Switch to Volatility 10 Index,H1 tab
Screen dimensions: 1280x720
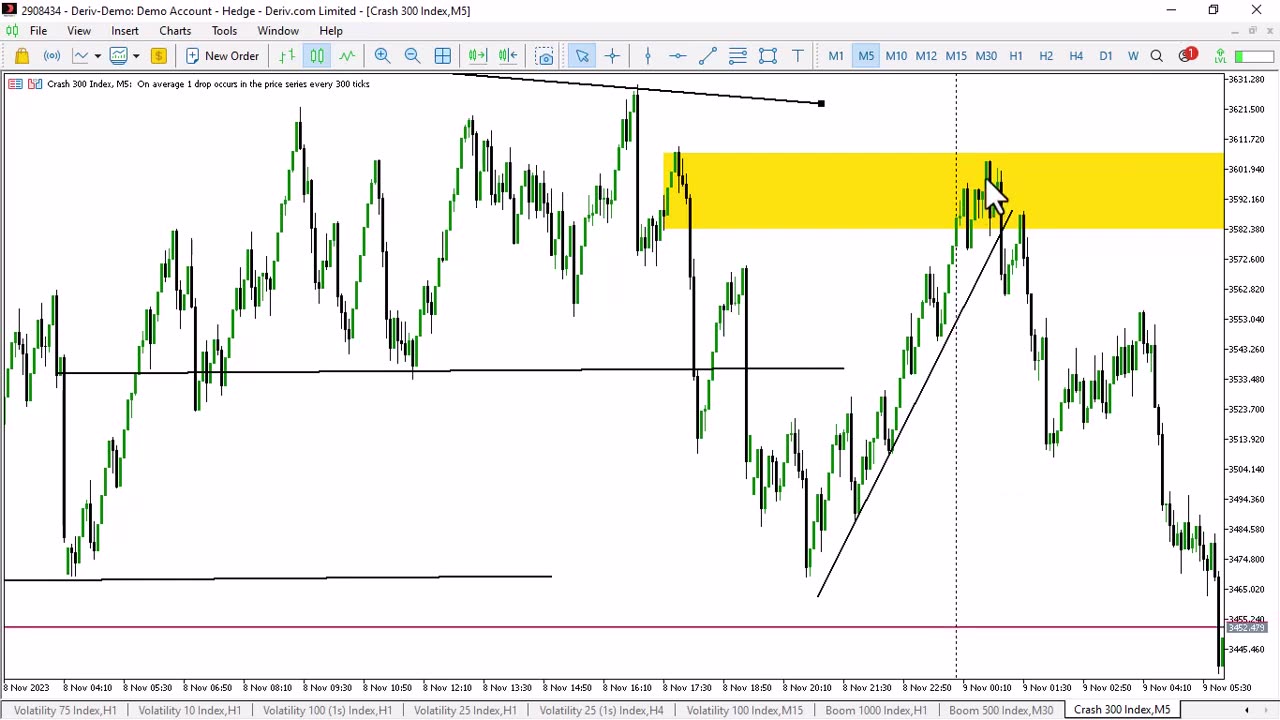pos(189,710)
